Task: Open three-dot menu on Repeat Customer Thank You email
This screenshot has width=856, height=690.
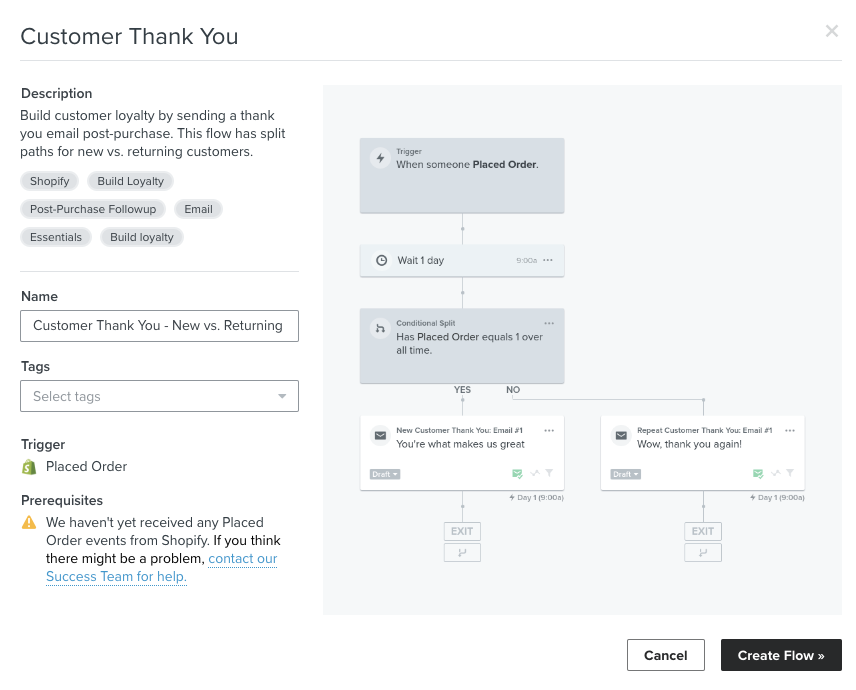Action: [790, 430]
